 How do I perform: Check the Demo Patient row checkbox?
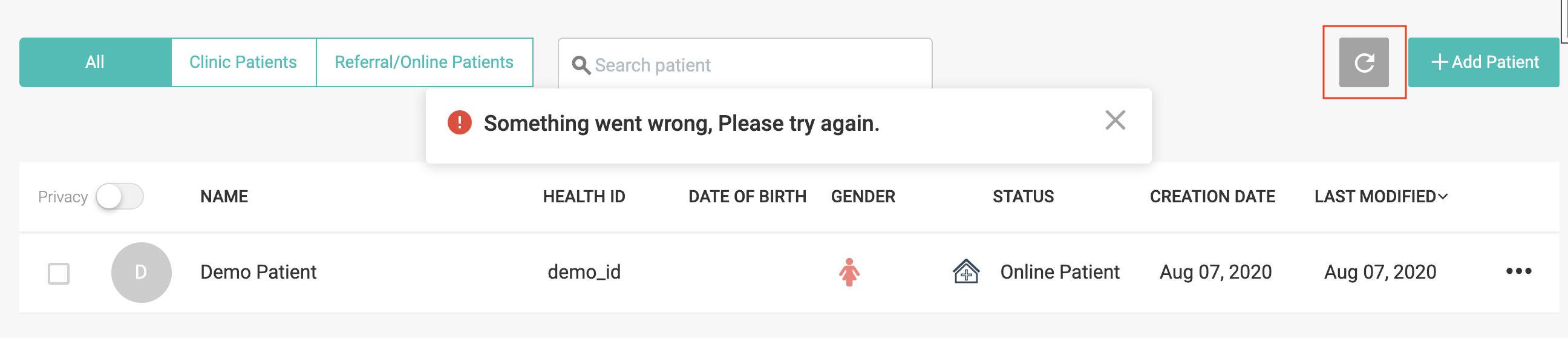pos(59,273)
